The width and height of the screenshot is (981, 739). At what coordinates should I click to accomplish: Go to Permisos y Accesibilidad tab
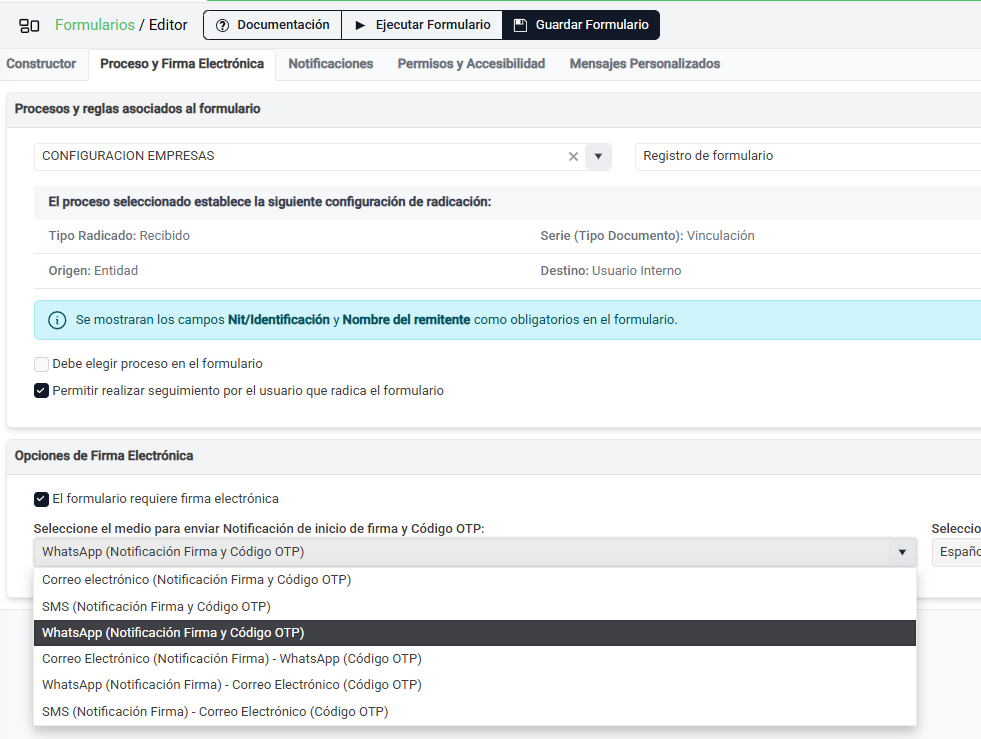tap(471, 64)
